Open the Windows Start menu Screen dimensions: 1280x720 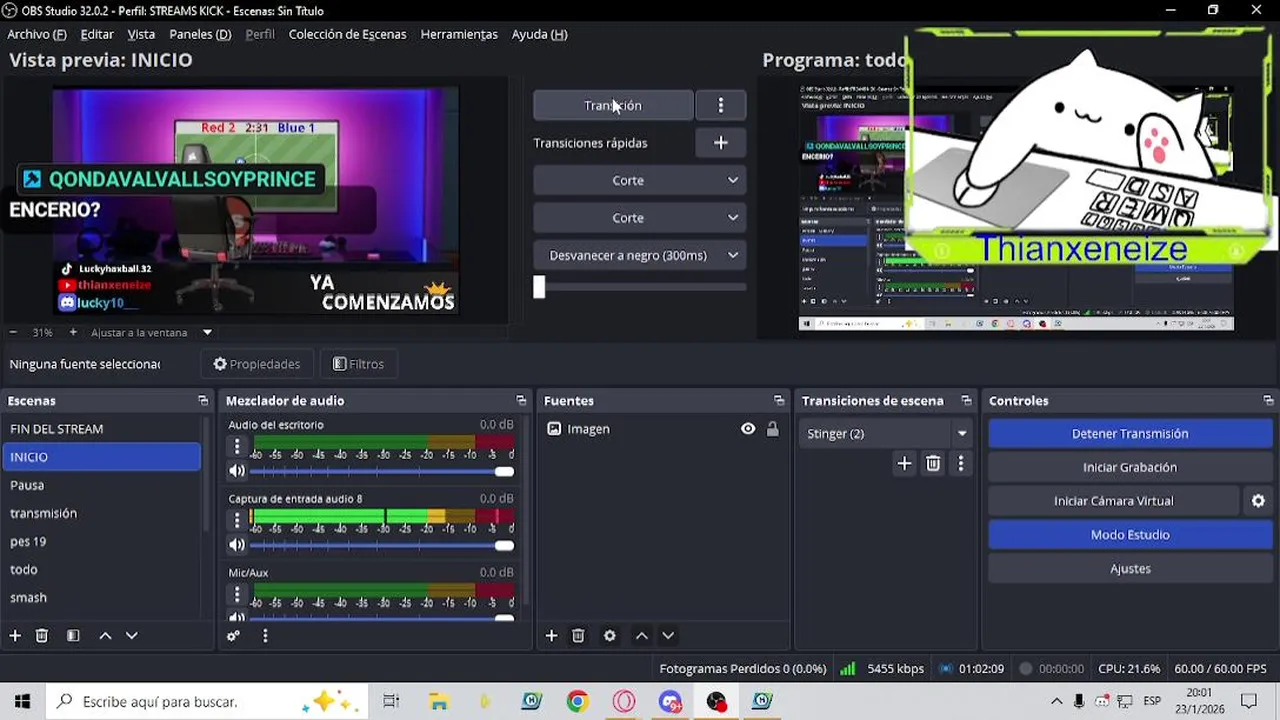(x=23, y=702)
